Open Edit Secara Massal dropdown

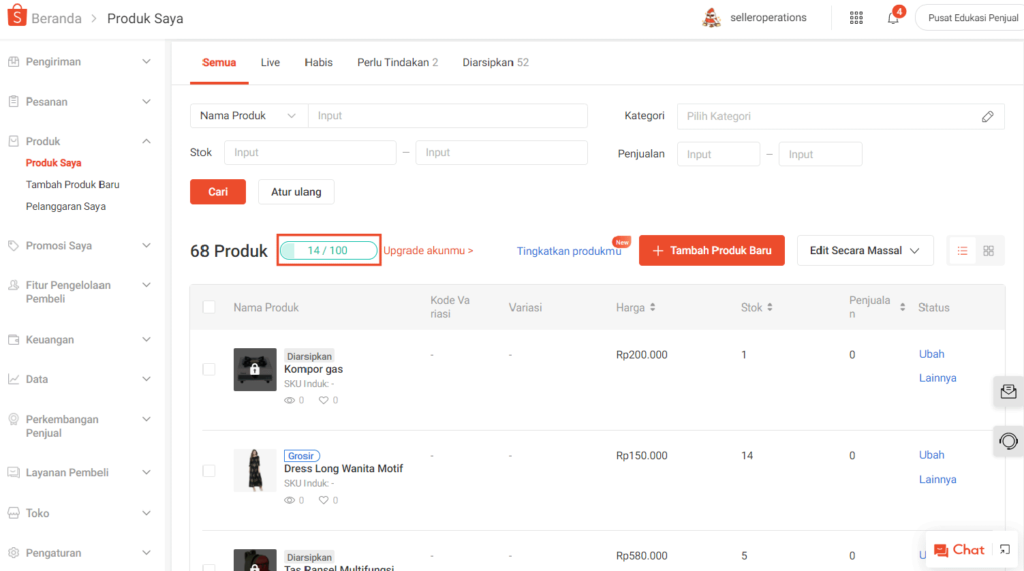865,251
